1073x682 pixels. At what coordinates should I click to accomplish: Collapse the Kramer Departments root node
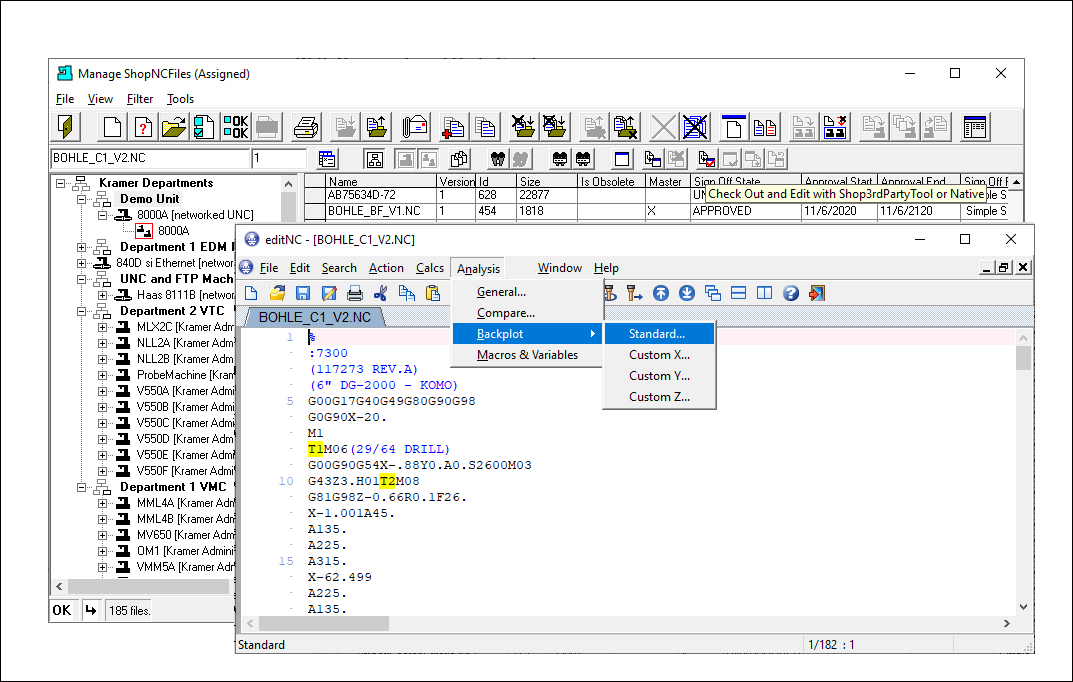[x=60, y=183]
